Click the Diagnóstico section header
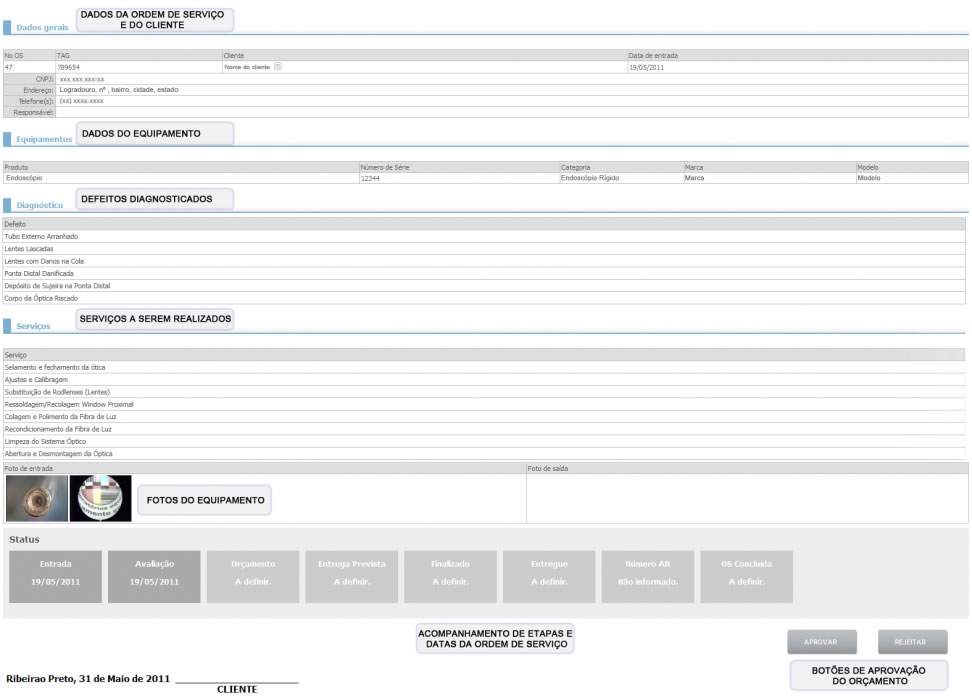Image resolution: width=972 pixels, height=700 pixels. (x=40, y=205)
